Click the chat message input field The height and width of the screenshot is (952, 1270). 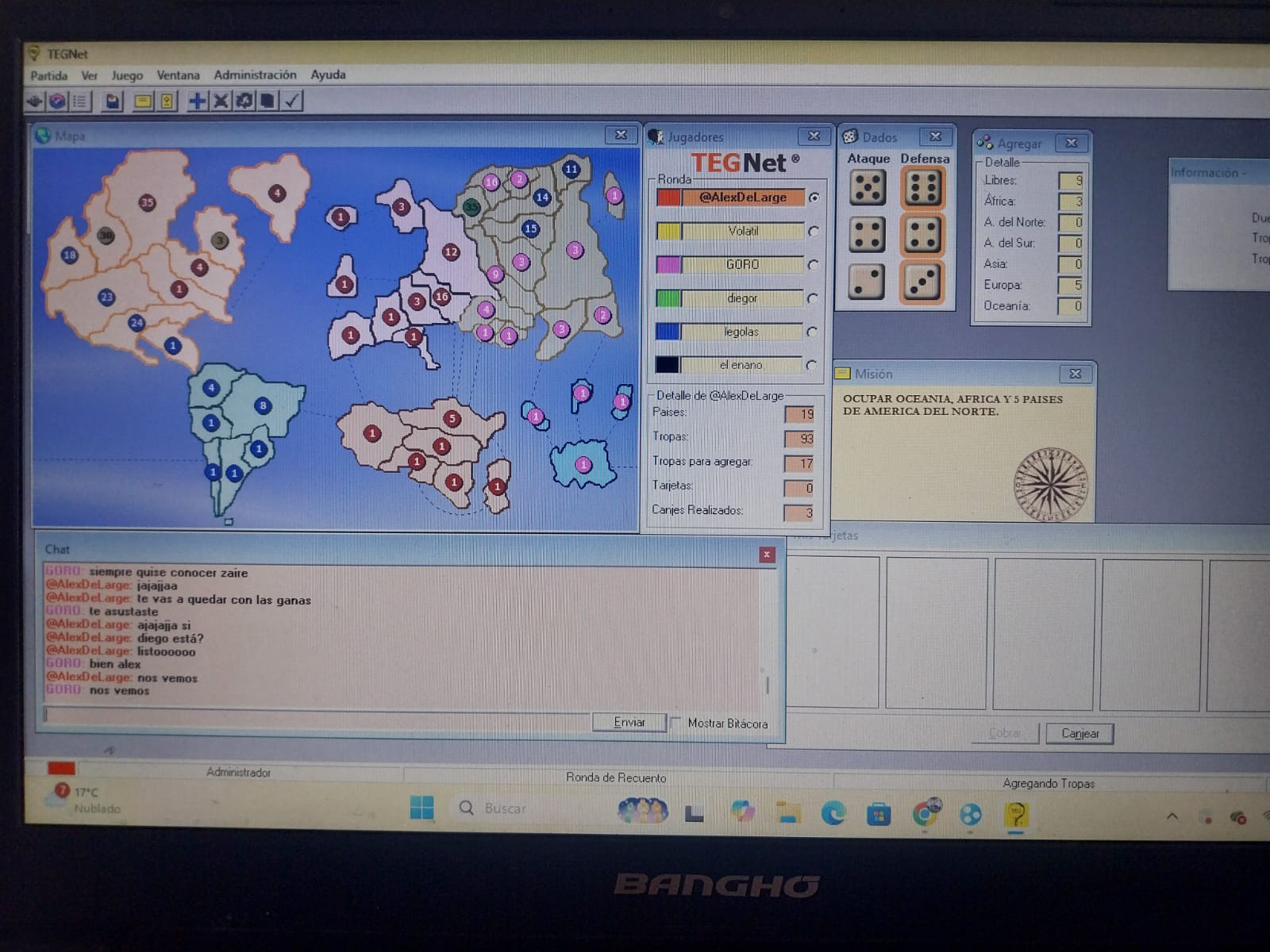[x=317, y=717]
